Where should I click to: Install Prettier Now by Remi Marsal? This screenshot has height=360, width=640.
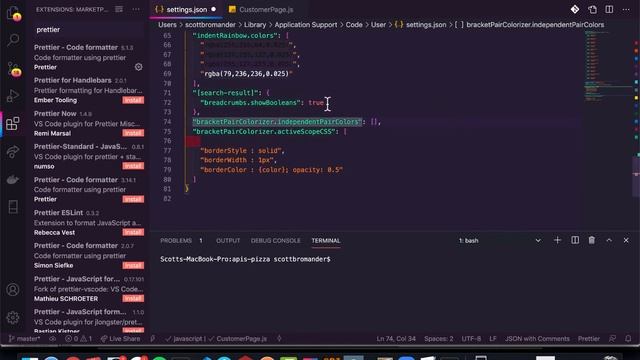[133, 133]
